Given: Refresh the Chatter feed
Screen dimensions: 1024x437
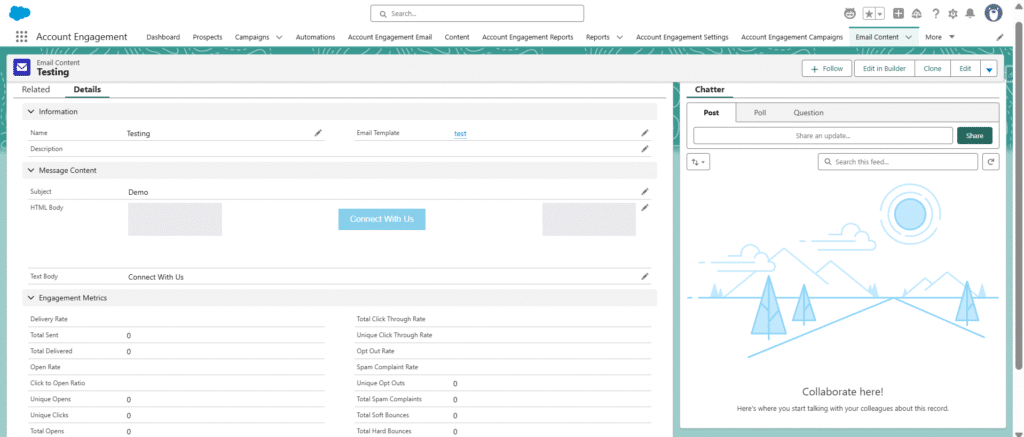Looking at the screenshot, I should coord(991,161).
